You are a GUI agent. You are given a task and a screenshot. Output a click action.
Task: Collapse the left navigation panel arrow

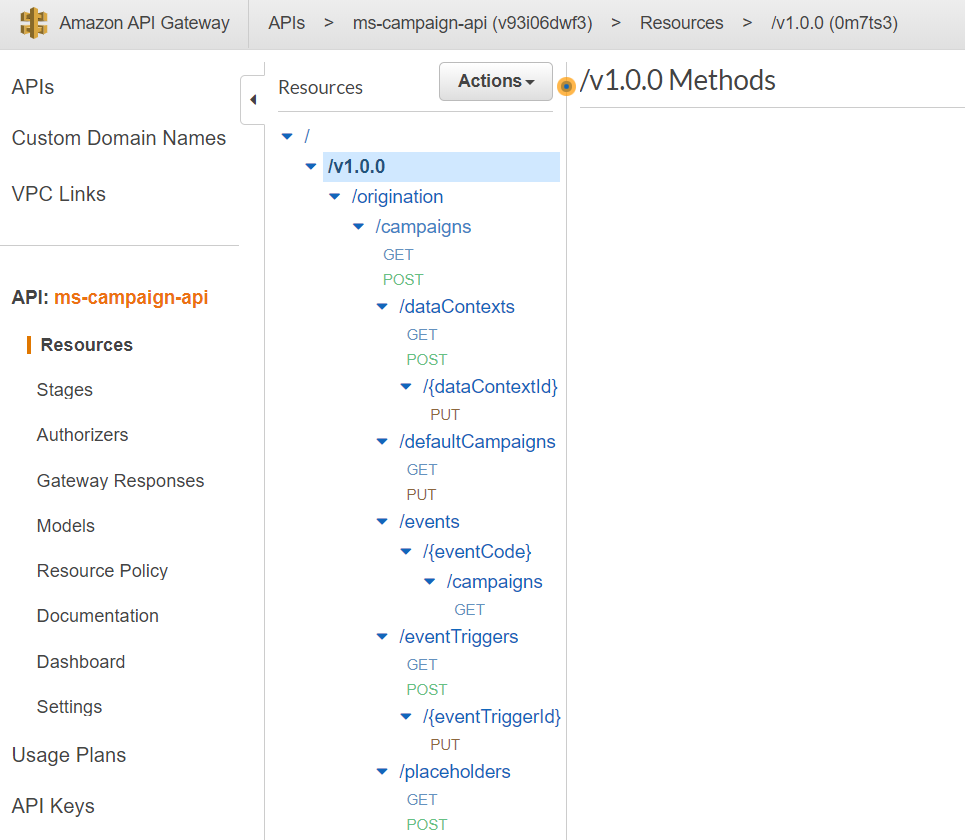click(x=252, y=100)
